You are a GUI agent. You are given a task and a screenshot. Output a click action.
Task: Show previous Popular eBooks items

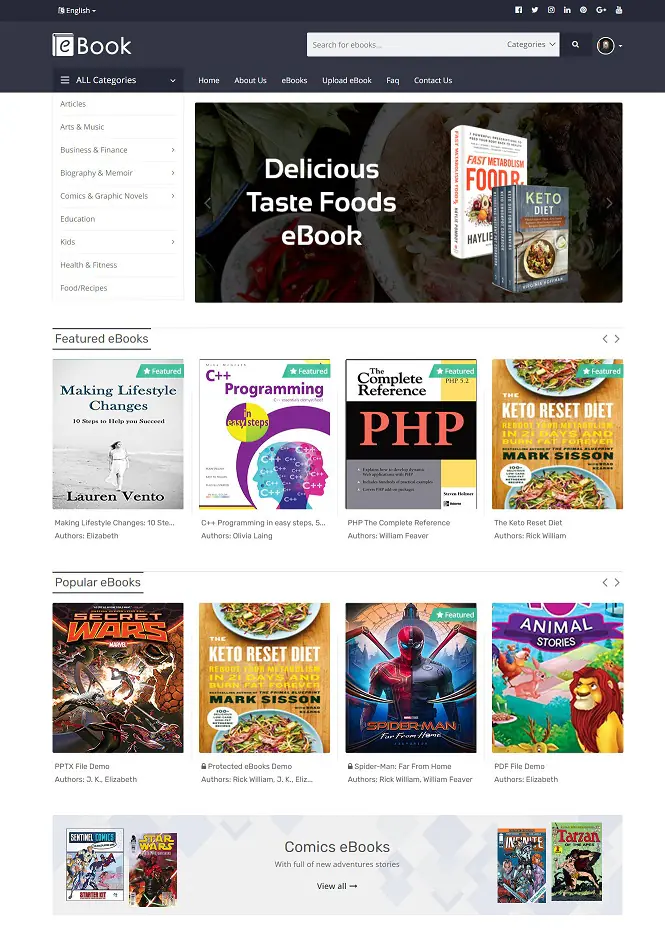(605, 582)
